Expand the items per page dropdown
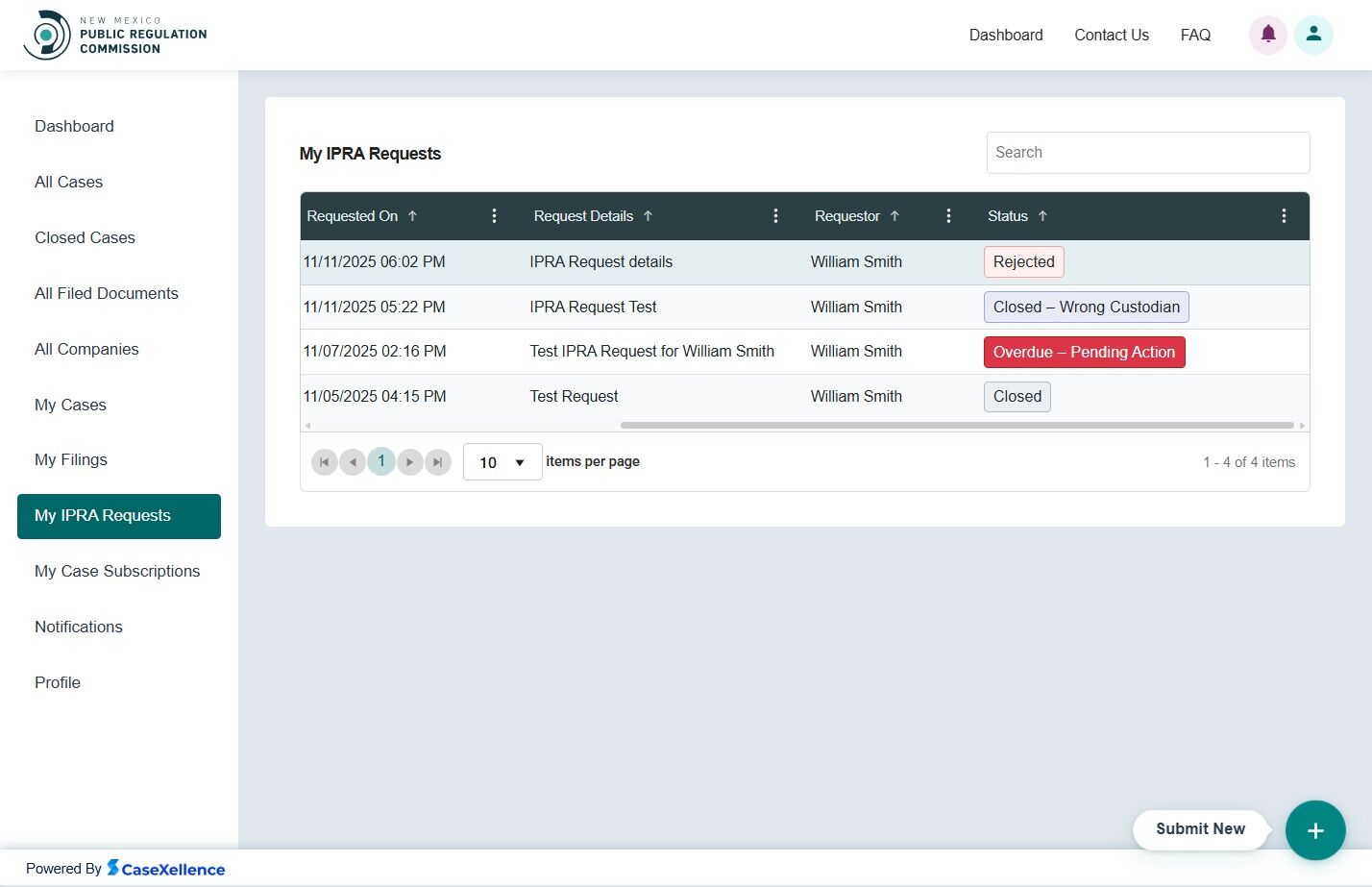The height and width of the screenshot is (887, 1372). 502,462
